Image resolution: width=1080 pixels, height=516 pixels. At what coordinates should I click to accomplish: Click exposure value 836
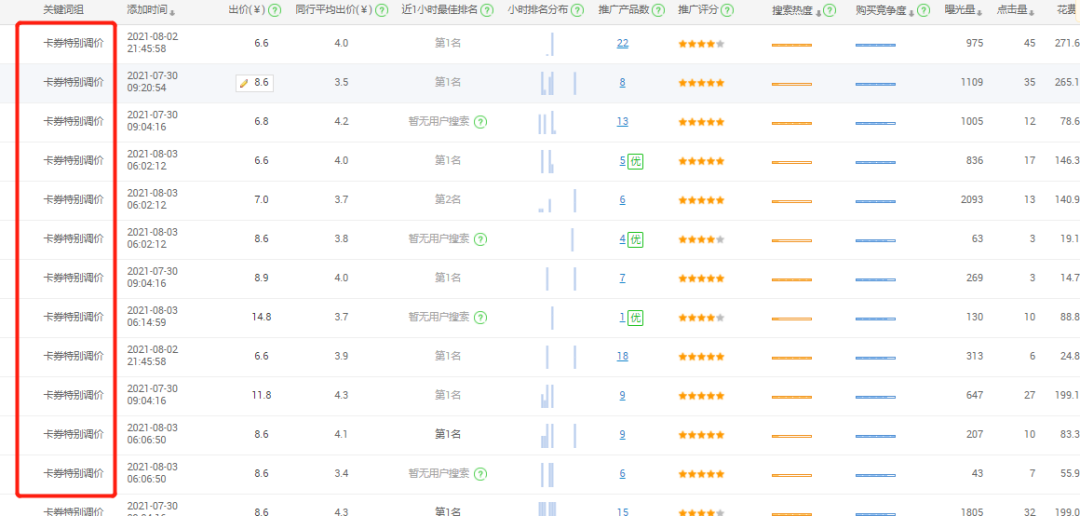pyautogui.click(x=975, y=161)
